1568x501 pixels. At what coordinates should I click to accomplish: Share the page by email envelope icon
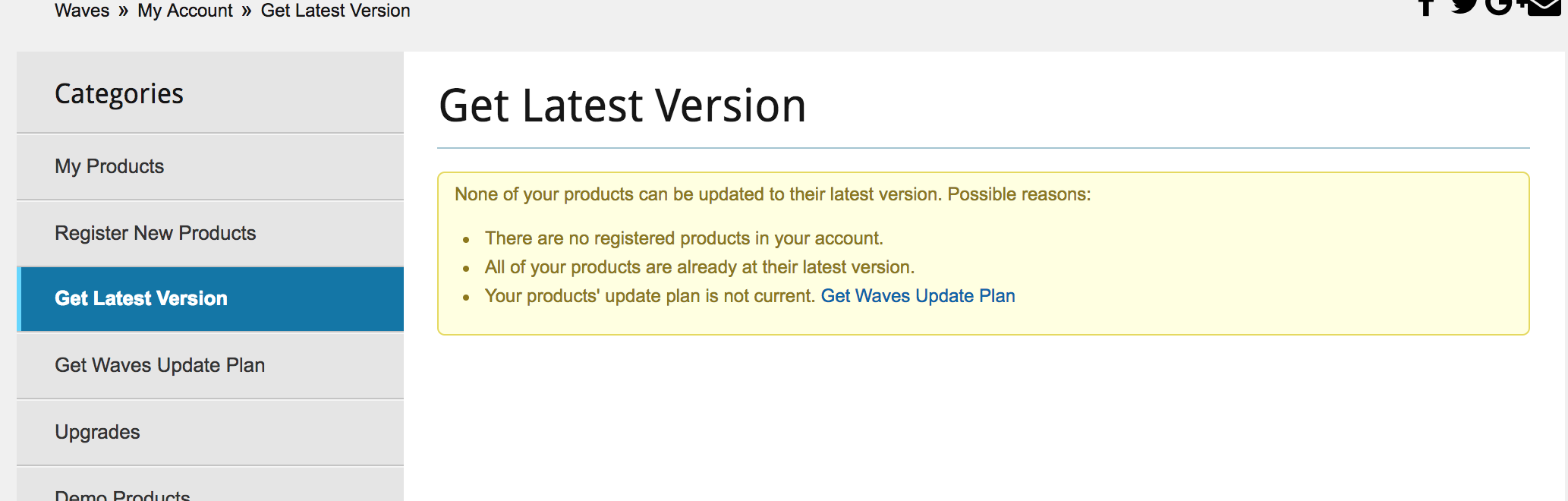point(1544,6)
